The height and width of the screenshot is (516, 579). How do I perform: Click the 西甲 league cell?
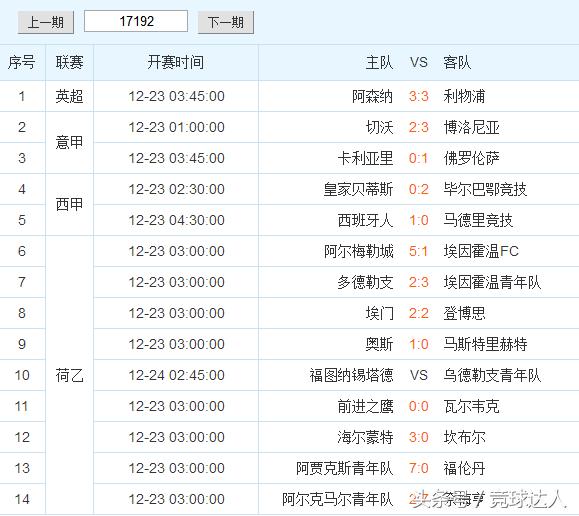[x=69, y=204]
